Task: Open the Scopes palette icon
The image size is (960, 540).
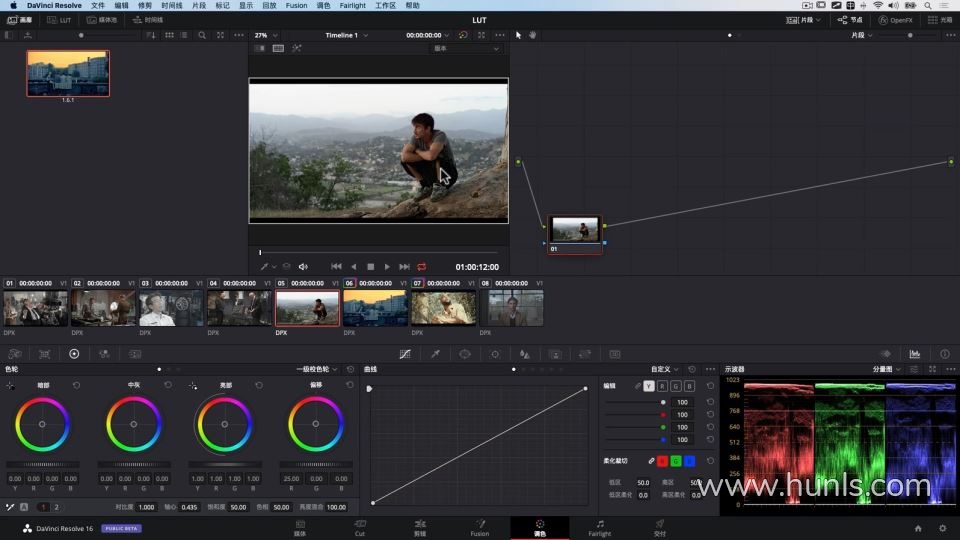Action: click(x=915, y=354)
